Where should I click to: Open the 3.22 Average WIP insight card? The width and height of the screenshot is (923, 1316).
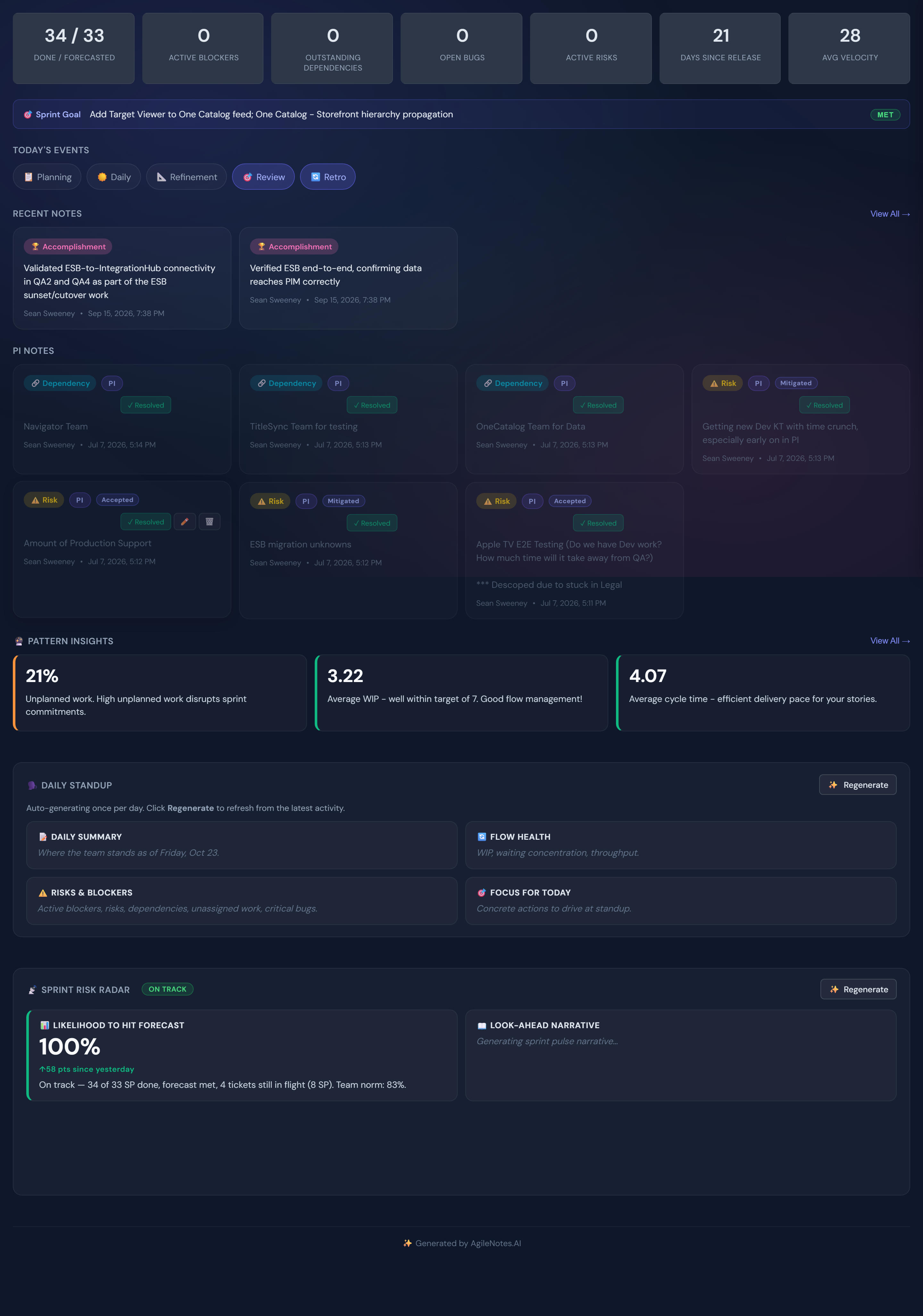pyautogui.click(x=462, y=693)
